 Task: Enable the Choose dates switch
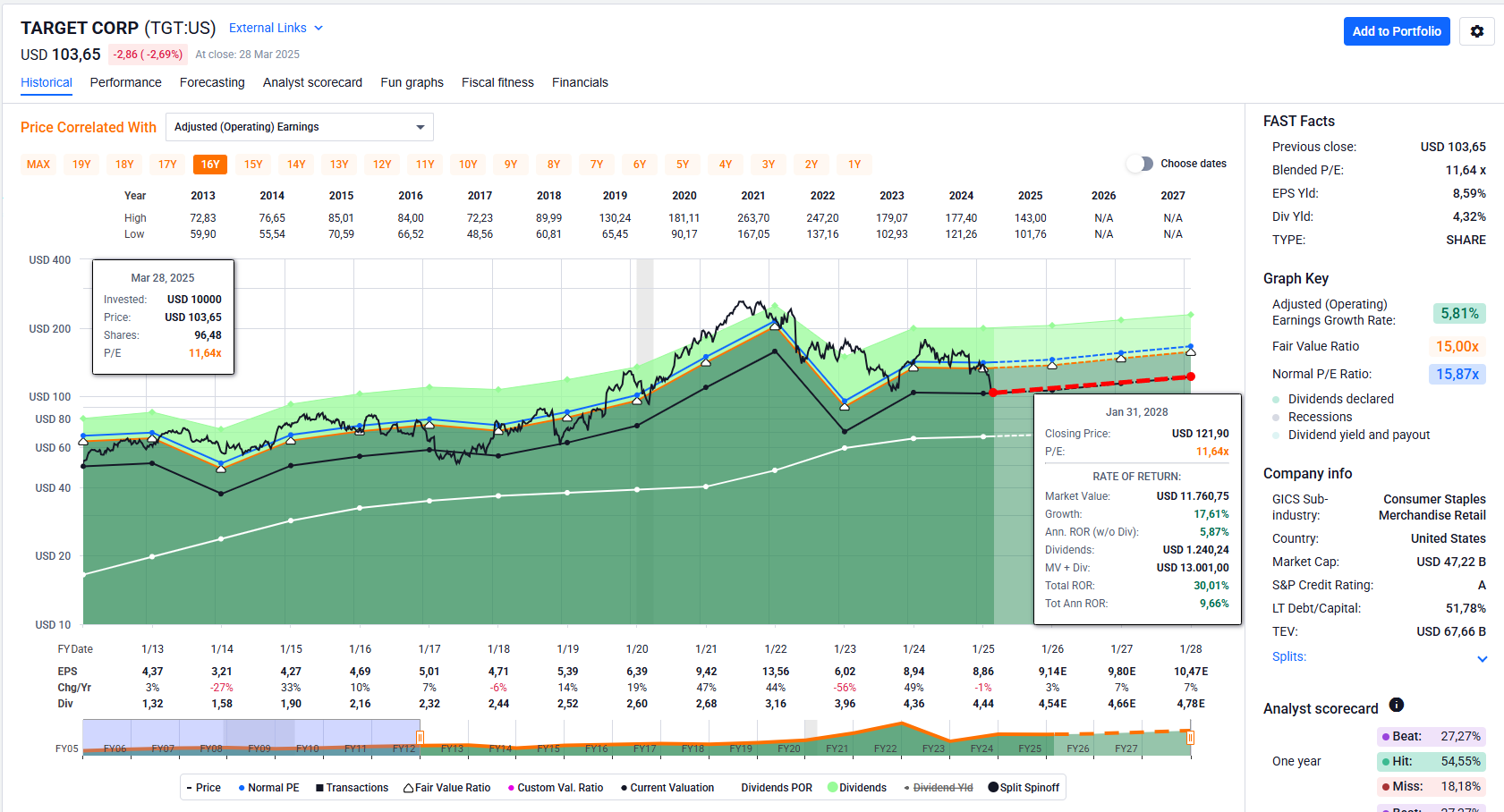click(x=1140, y=164)
